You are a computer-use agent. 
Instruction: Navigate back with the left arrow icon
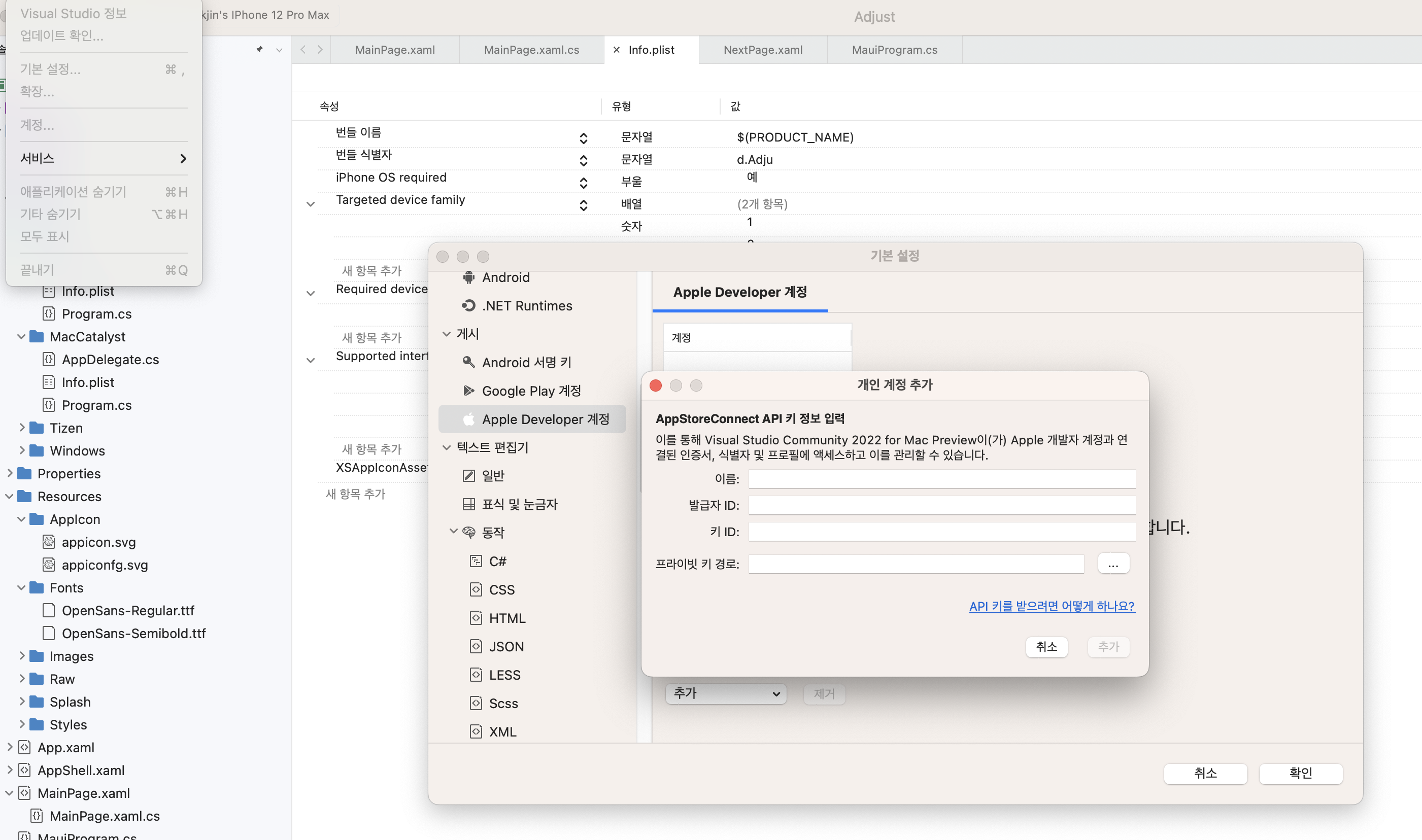coord(303,50)
